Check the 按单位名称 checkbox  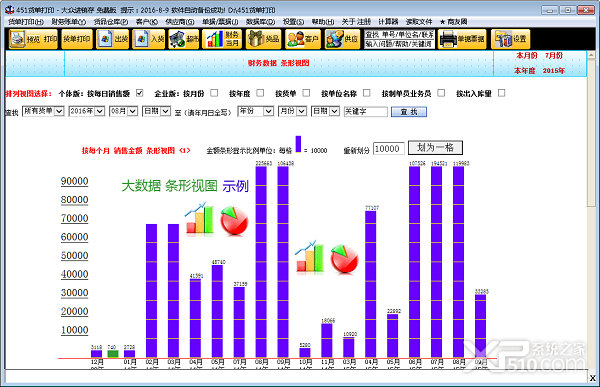(x=367, y=93)
